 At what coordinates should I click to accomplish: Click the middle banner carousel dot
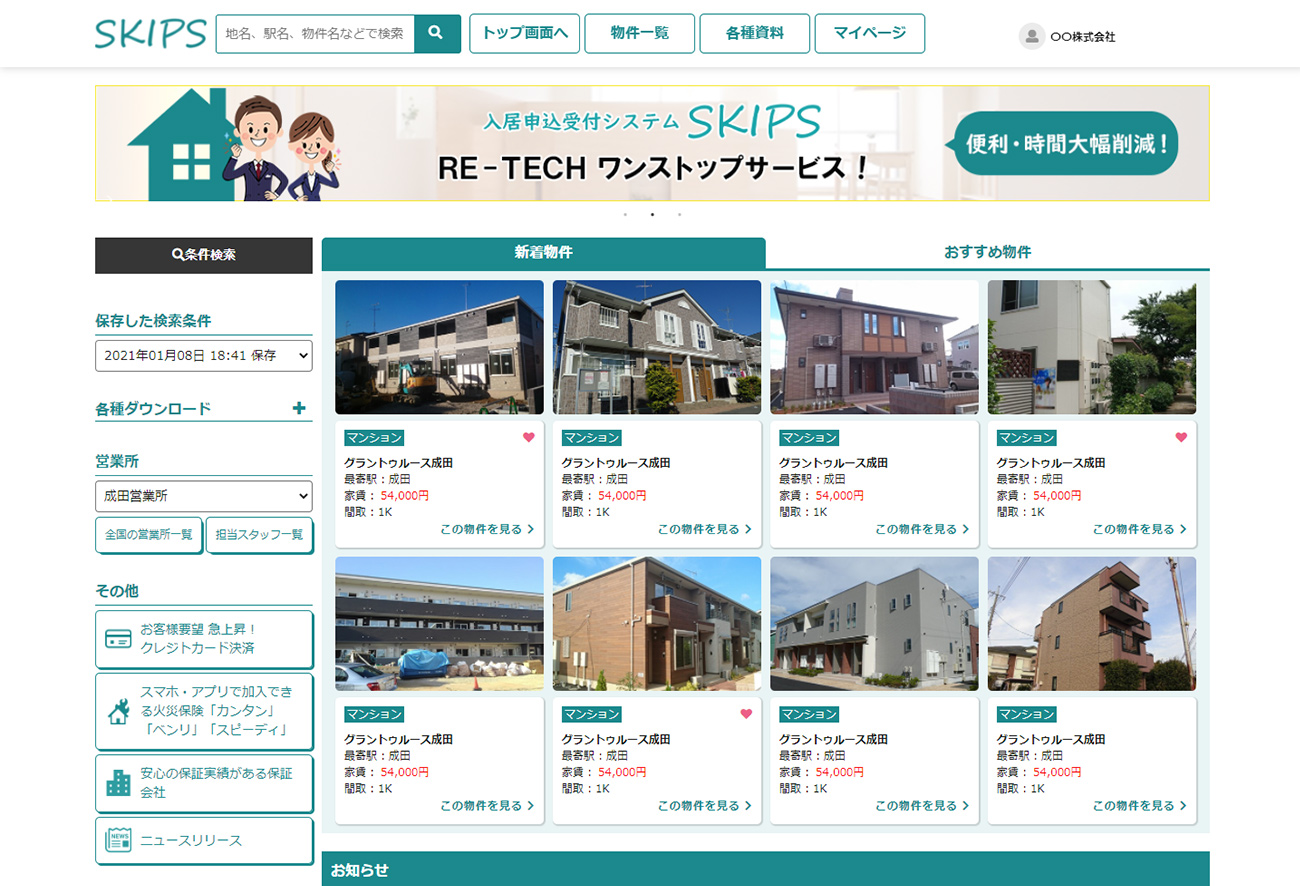coord(652,214)
